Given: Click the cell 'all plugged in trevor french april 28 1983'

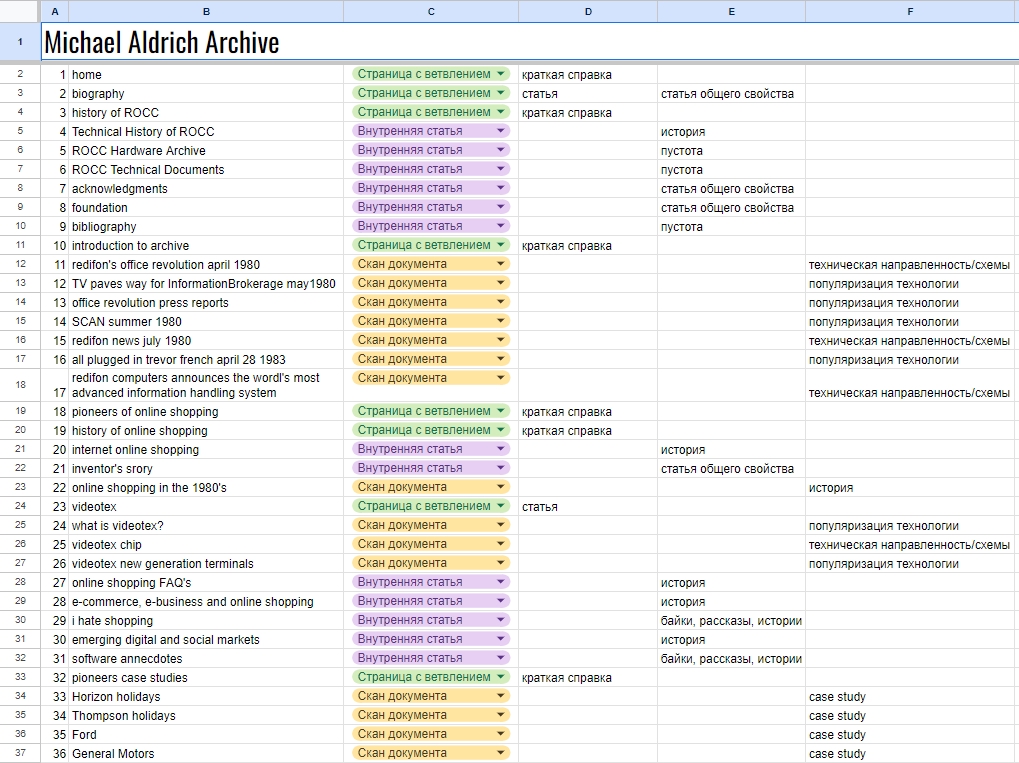Looking at the screenshot, I should 206,359.
